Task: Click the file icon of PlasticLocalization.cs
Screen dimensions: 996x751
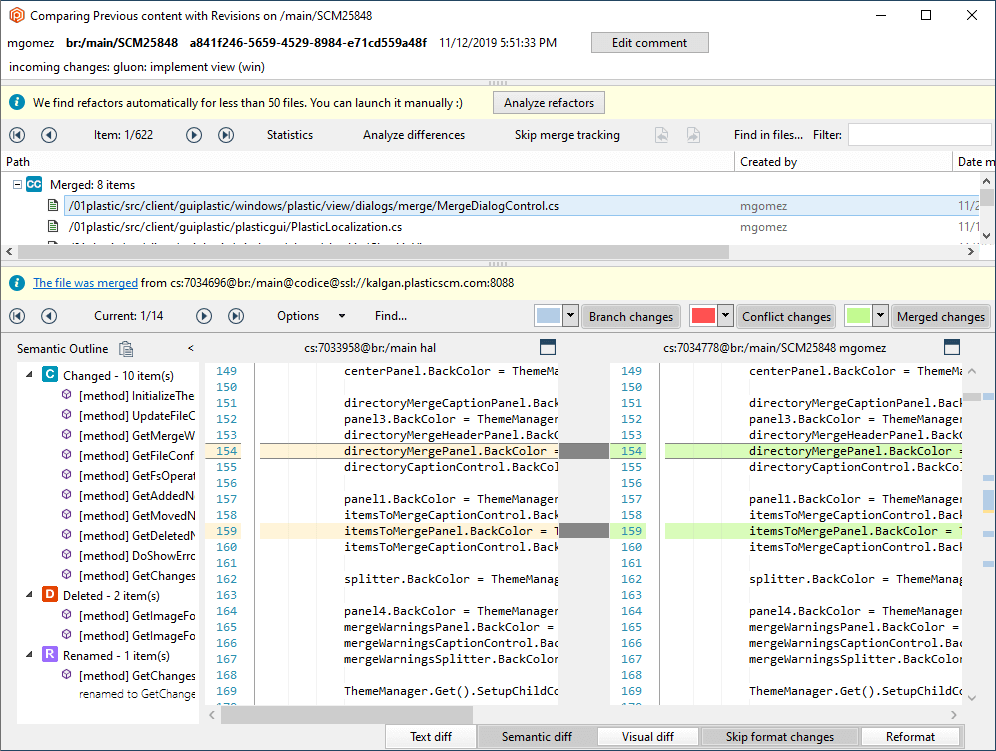Action: click(x=53, y=226)
